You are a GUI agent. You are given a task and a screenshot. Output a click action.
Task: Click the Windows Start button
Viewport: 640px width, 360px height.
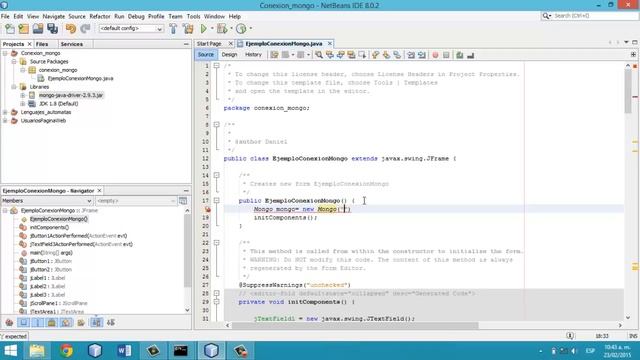coord(10,351)
